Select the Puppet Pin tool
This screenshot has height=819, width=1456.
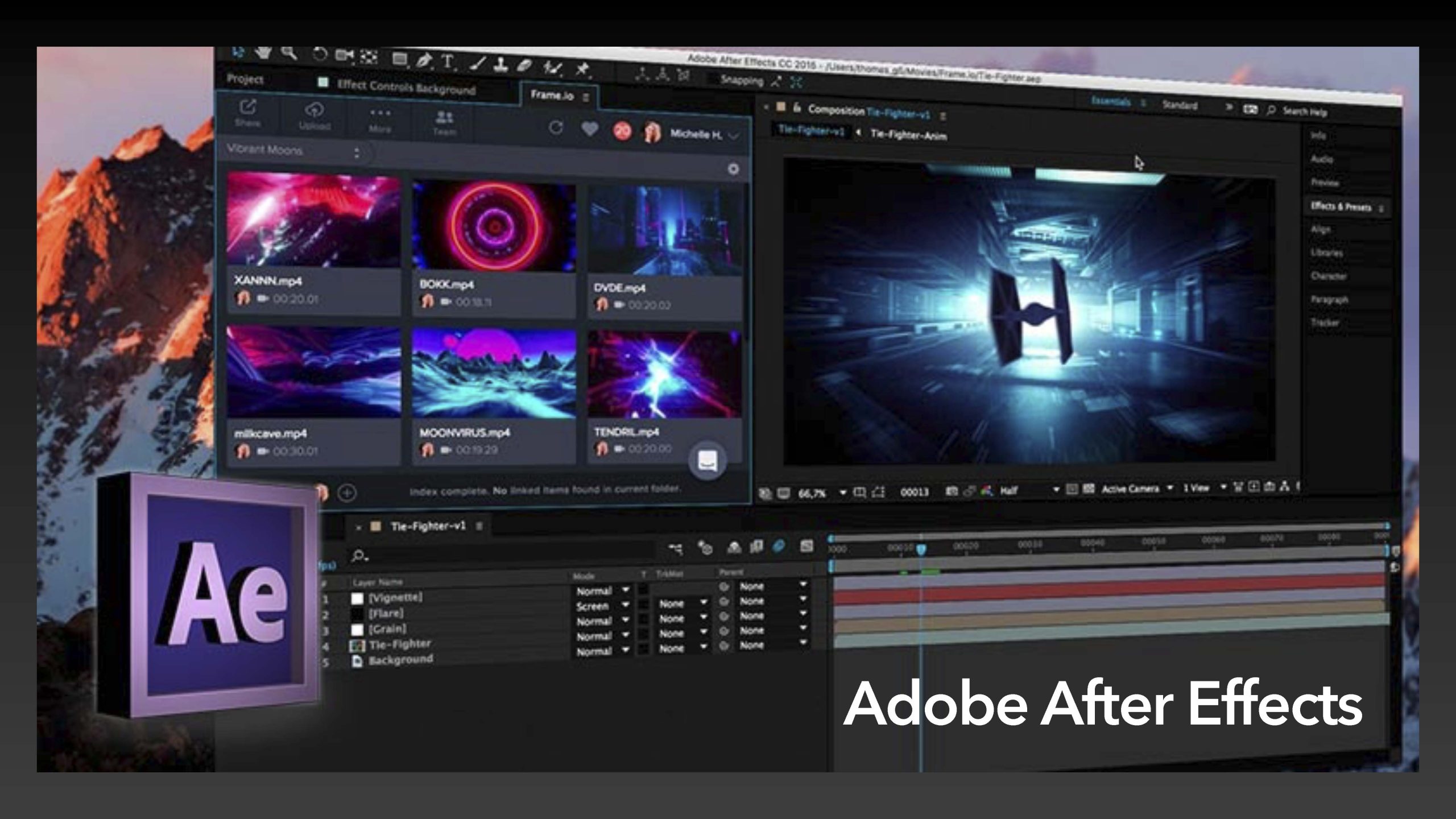pos(582,69)
